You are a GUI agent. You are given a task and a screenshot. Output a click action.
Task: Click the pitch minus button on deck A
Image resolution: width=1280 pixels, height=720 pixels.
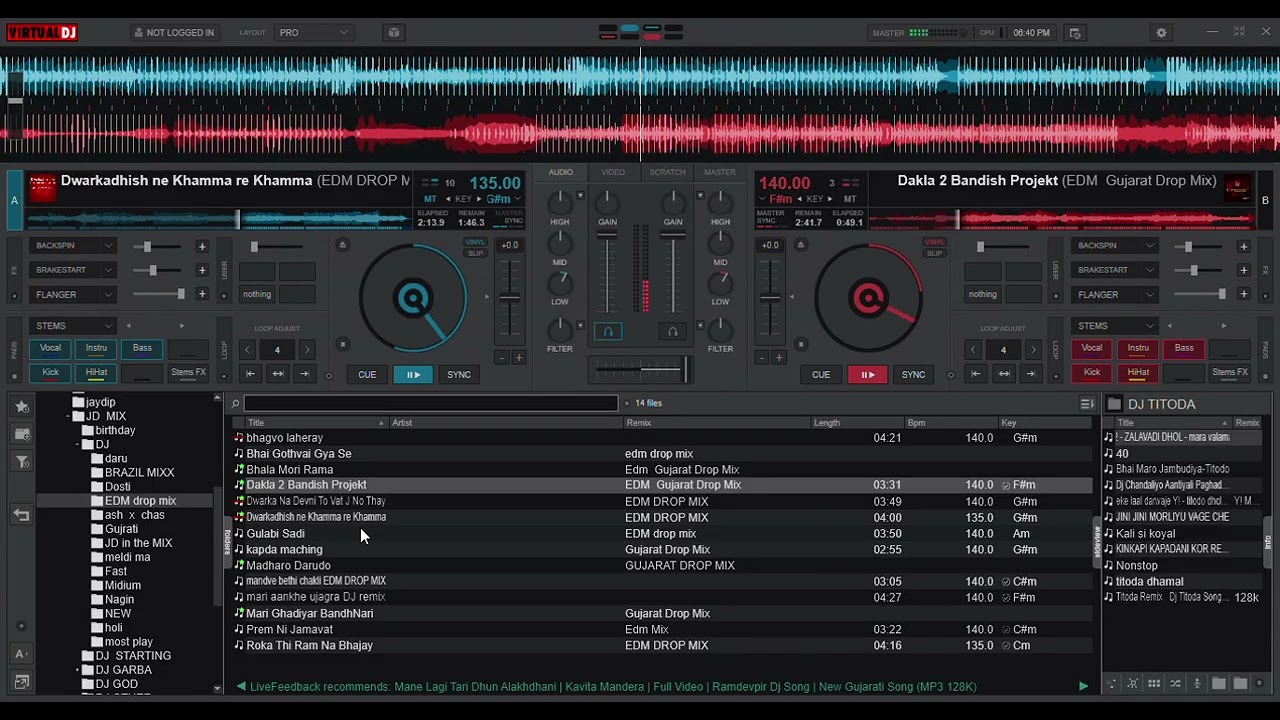(x=503, y=358)
